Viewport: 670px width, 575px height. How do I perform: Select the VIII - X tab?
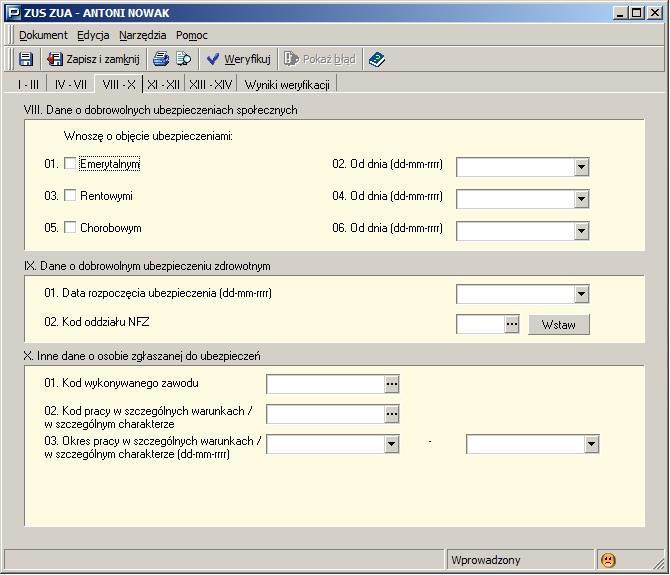[119, 84]
